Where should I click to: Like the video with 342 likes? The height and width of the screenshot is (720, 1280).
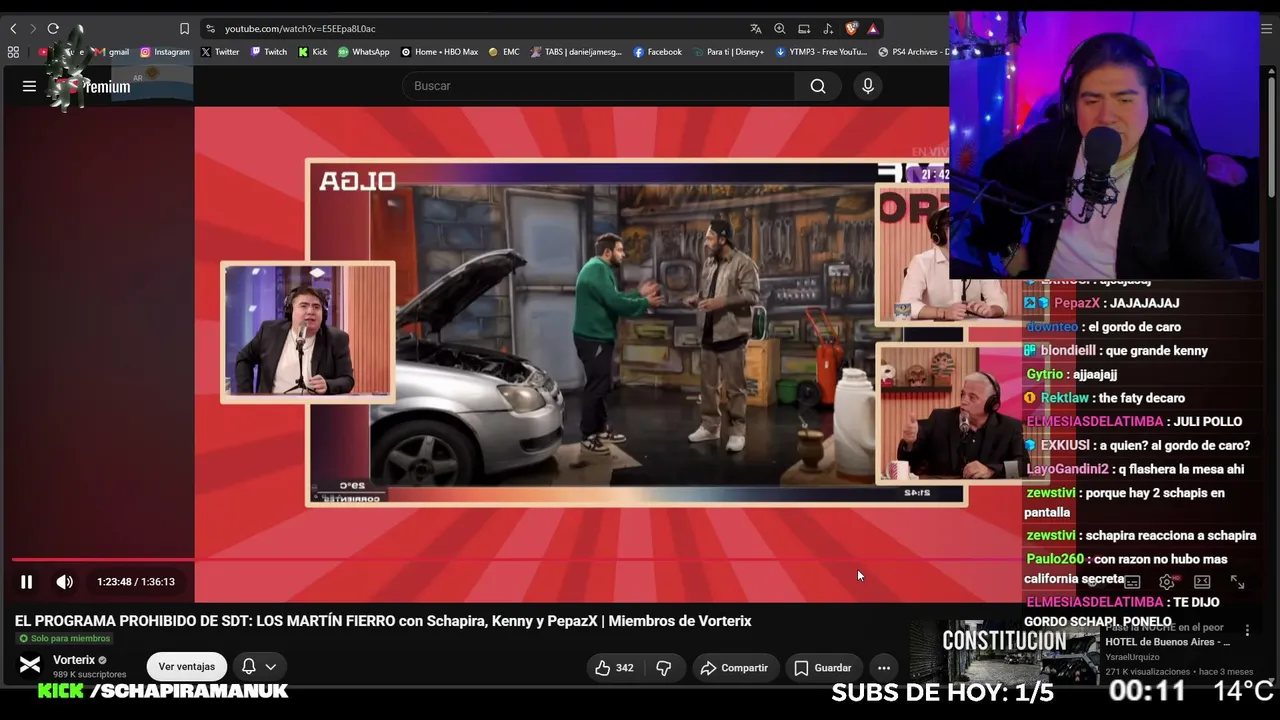[614, 668]
